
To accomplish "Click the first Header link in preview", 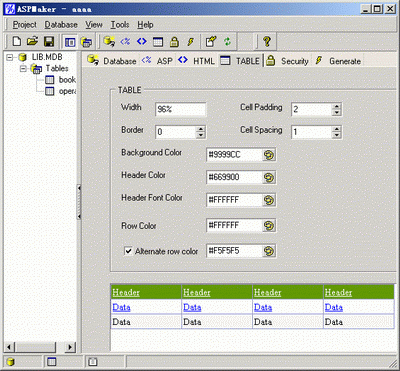I will (x=126, y=292).
